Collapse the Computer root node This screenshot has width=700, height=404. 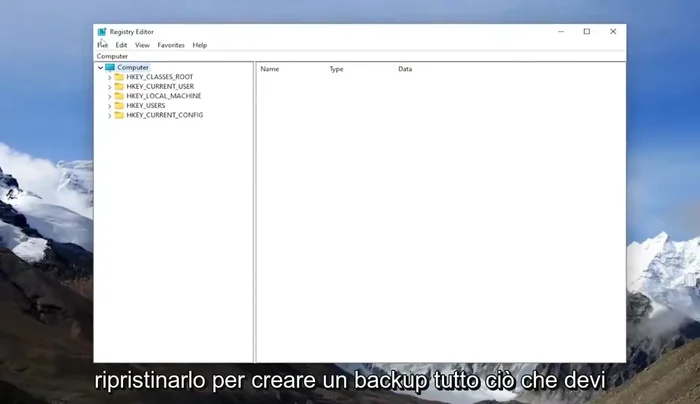(100, 67)
